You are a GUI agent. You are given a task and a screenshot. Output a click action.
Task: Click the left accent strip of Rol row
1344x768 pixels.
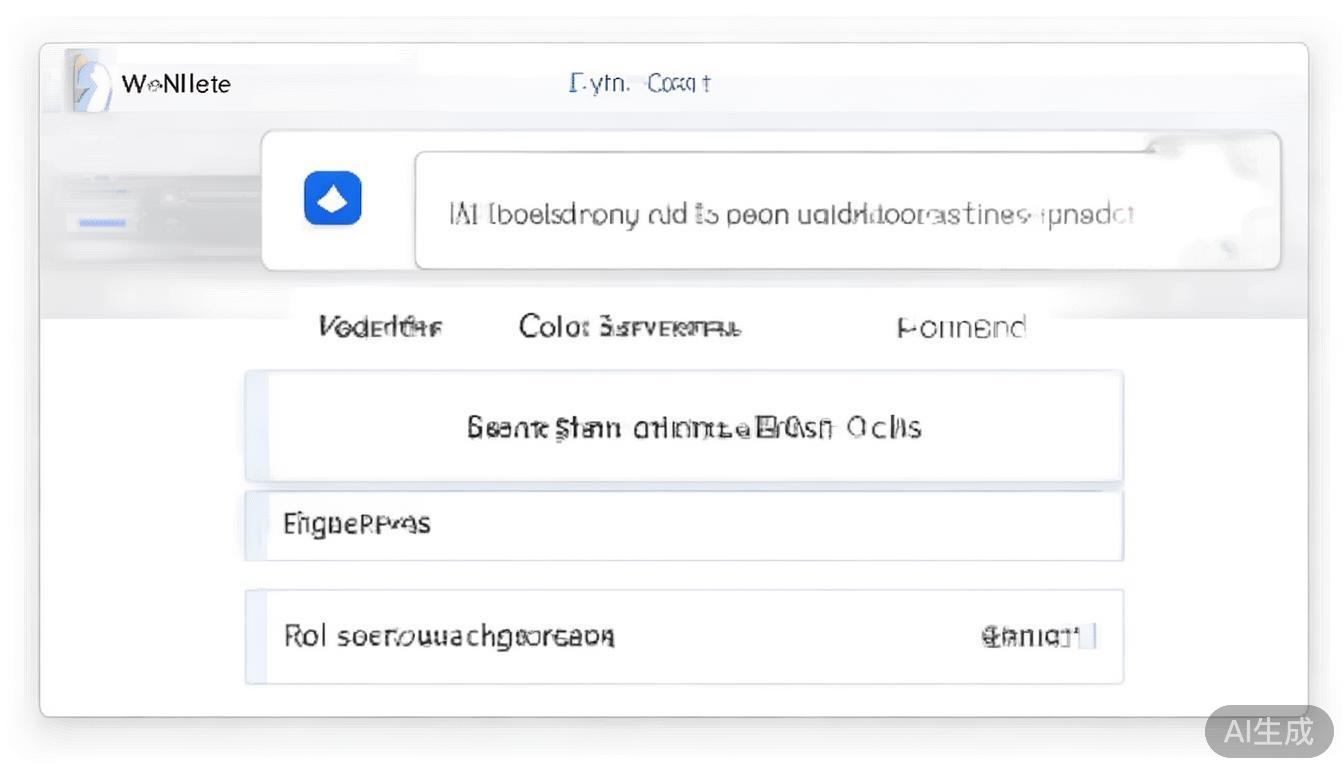256,637
